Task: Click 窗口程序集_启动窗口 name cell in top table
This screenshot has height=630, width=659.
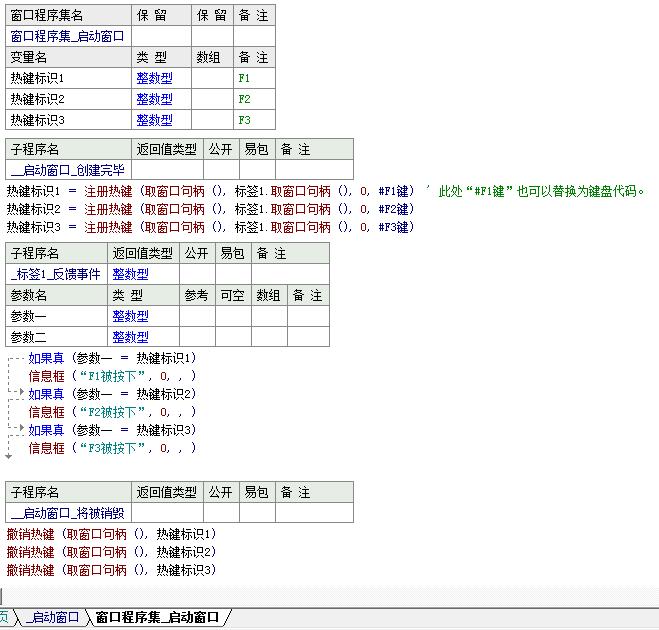Action: pyautogui.click(x=69, y=36)
